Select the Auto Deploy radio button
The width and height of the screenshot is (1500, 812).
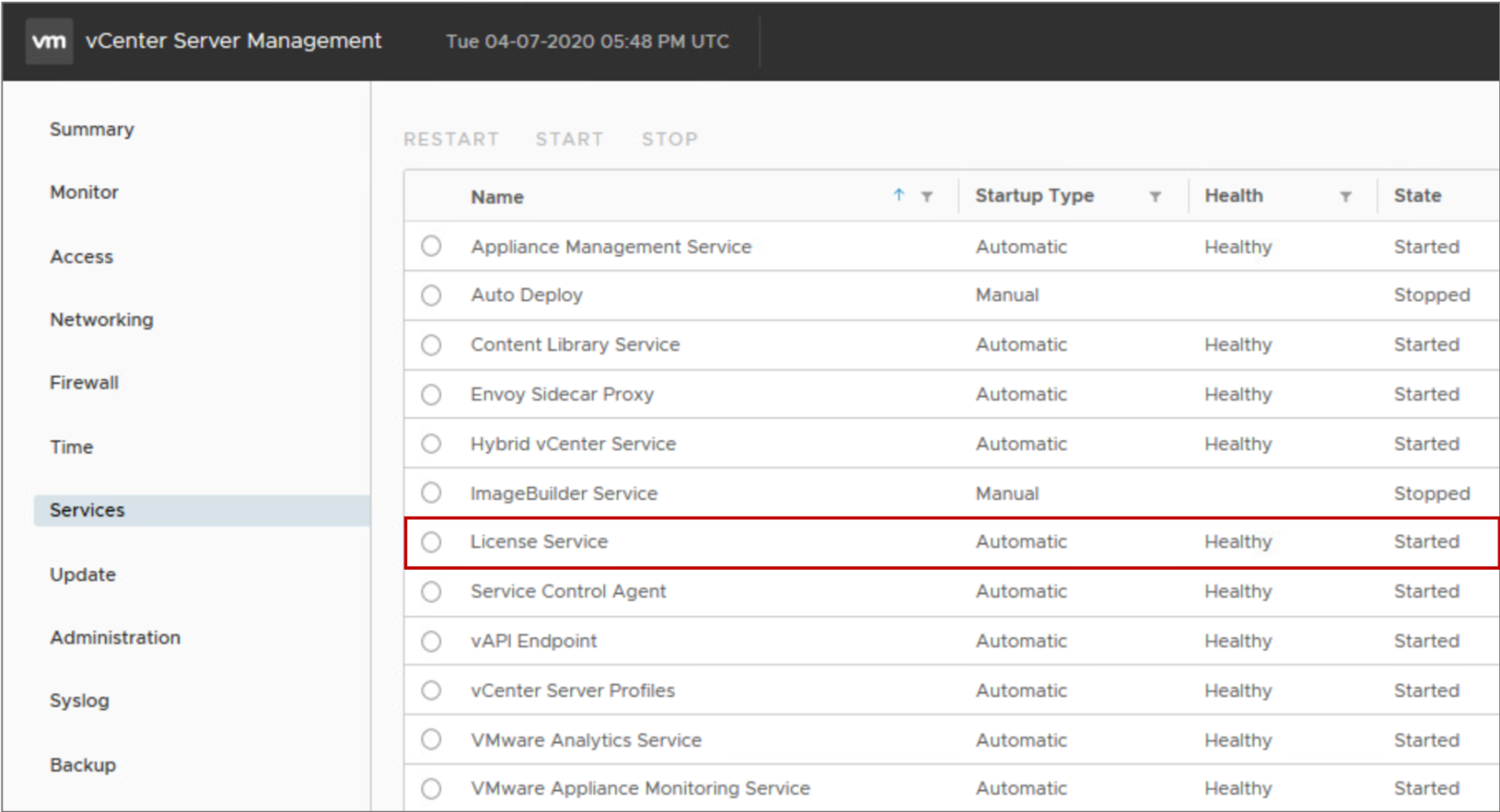(x=431, y=295)
